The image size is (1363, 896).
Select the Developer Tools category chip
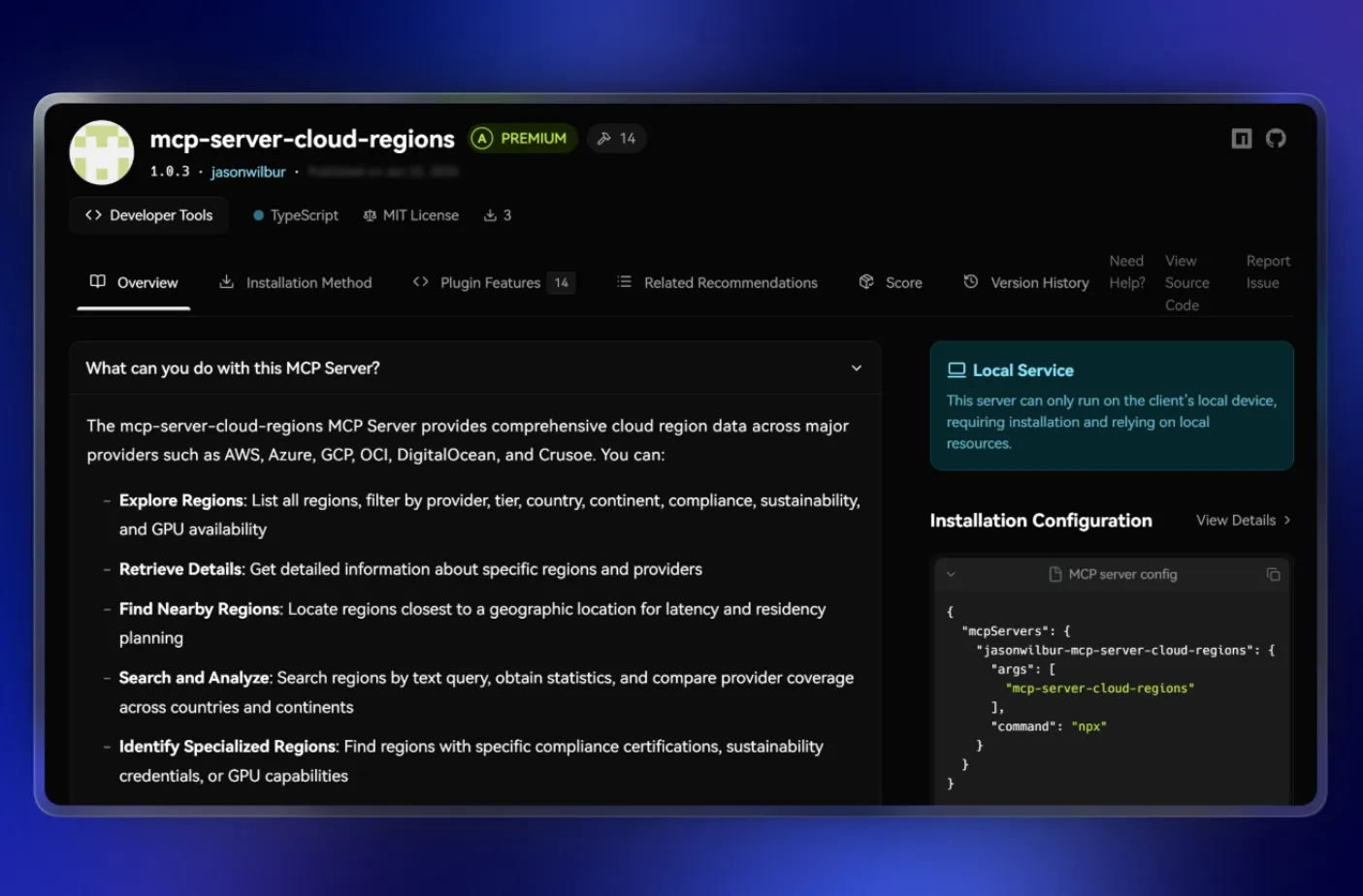click(147, 214)
